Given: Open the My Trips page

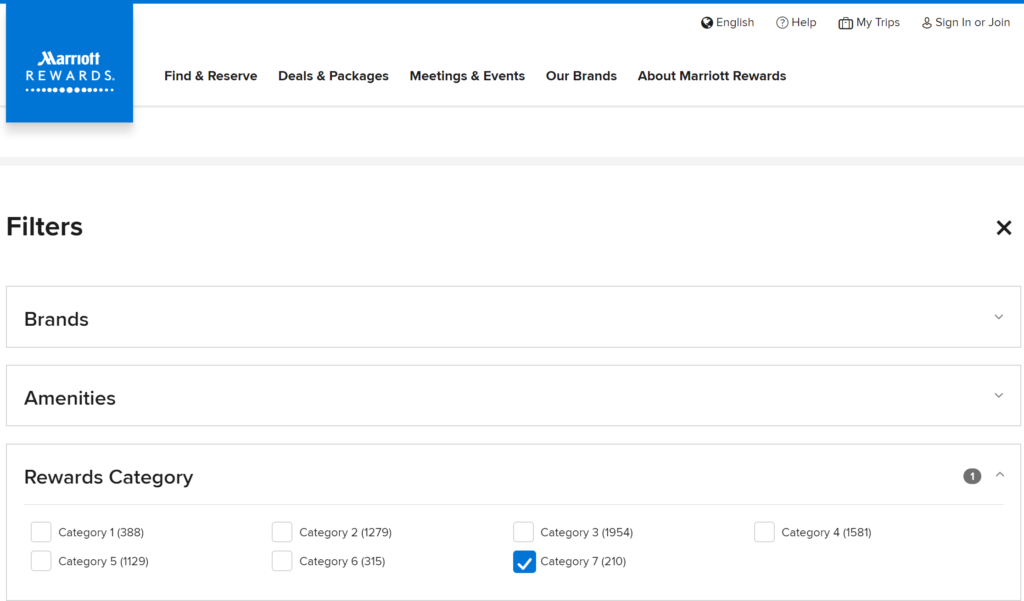Looking at the screenshot, I should coord(876,22).
